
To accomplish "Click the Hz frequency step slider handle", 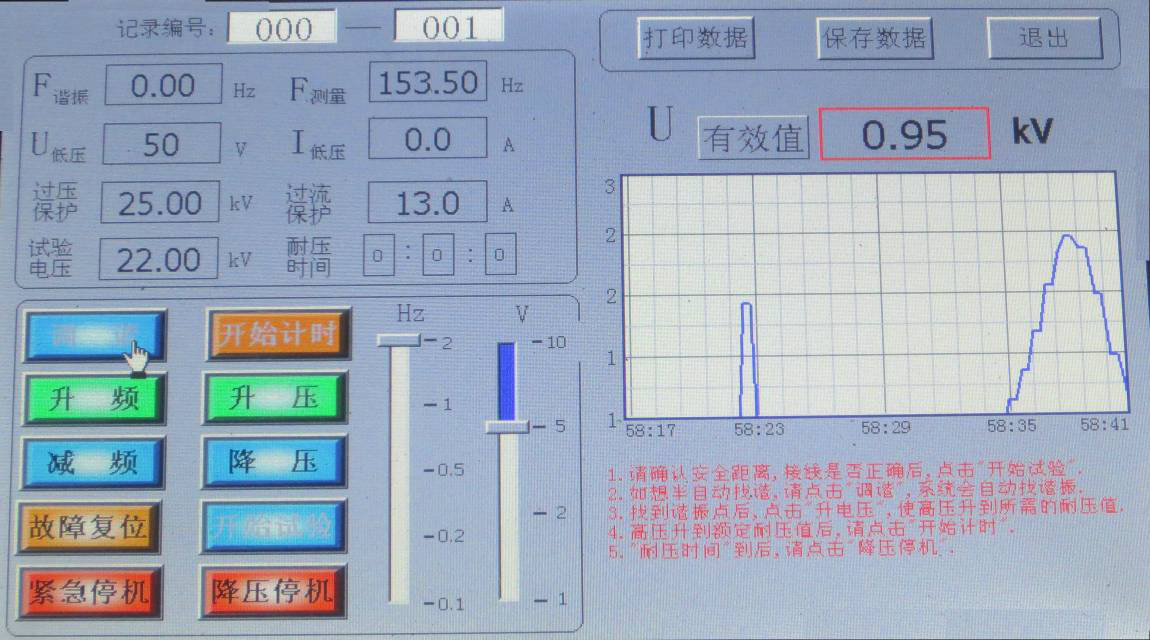I will (399, 341).
